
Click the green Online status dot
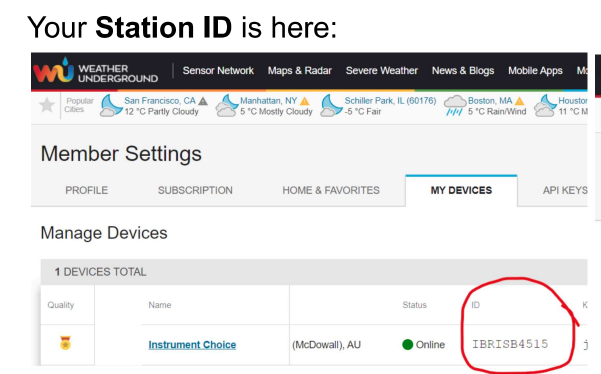click(x=407, y=344)
